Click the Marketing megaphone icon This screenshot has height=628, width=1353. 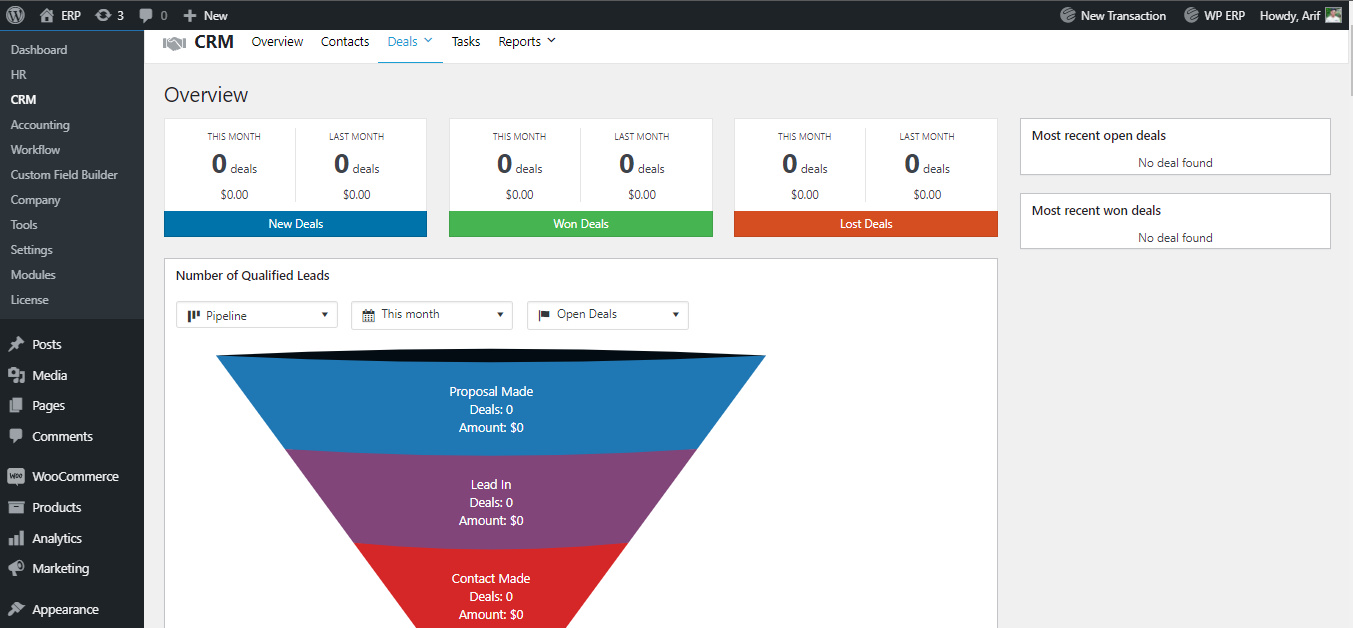click(x=16, y=568)
